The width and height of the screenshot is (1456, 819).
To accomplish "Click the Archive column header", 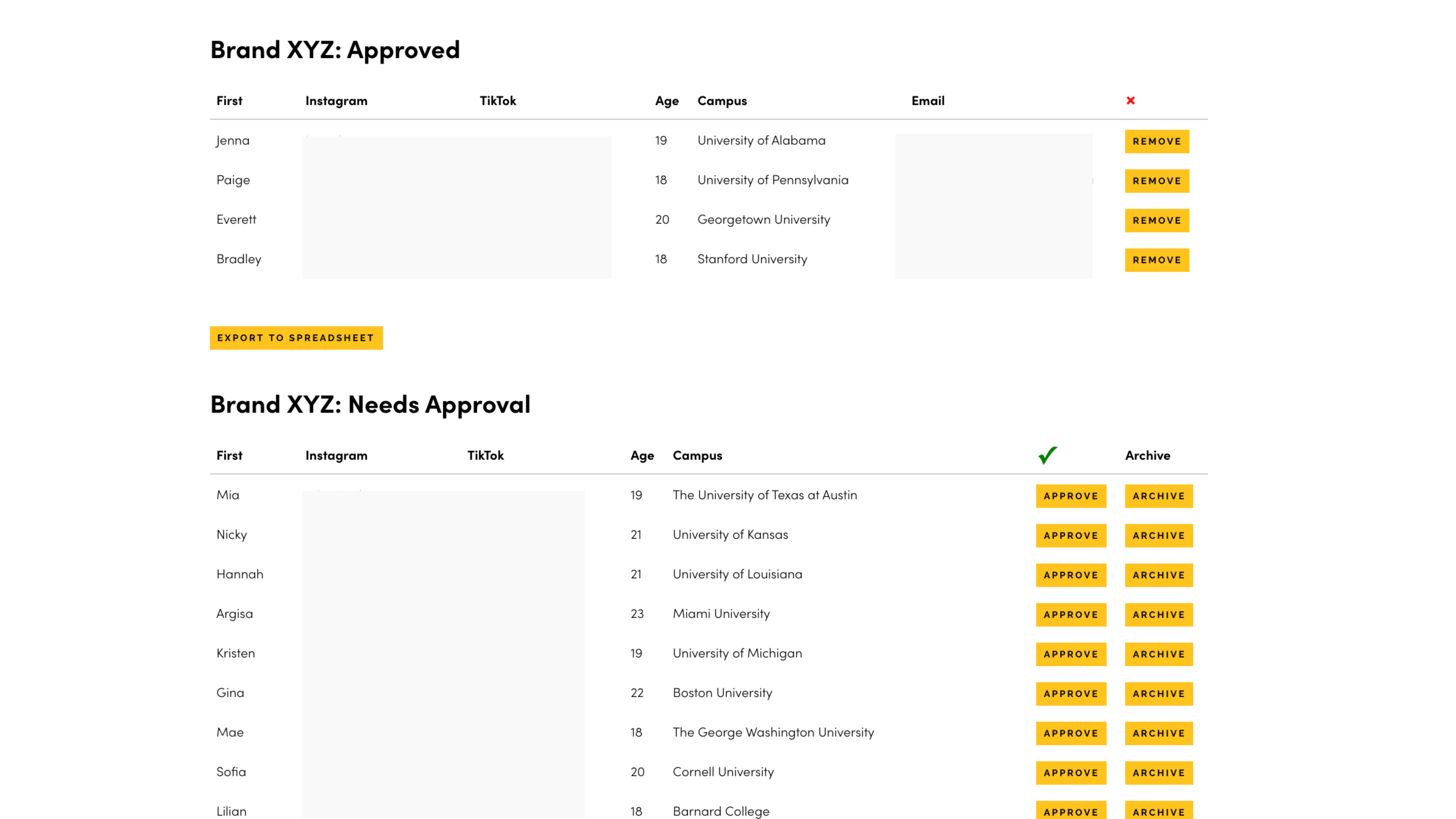I will 1147,456.
